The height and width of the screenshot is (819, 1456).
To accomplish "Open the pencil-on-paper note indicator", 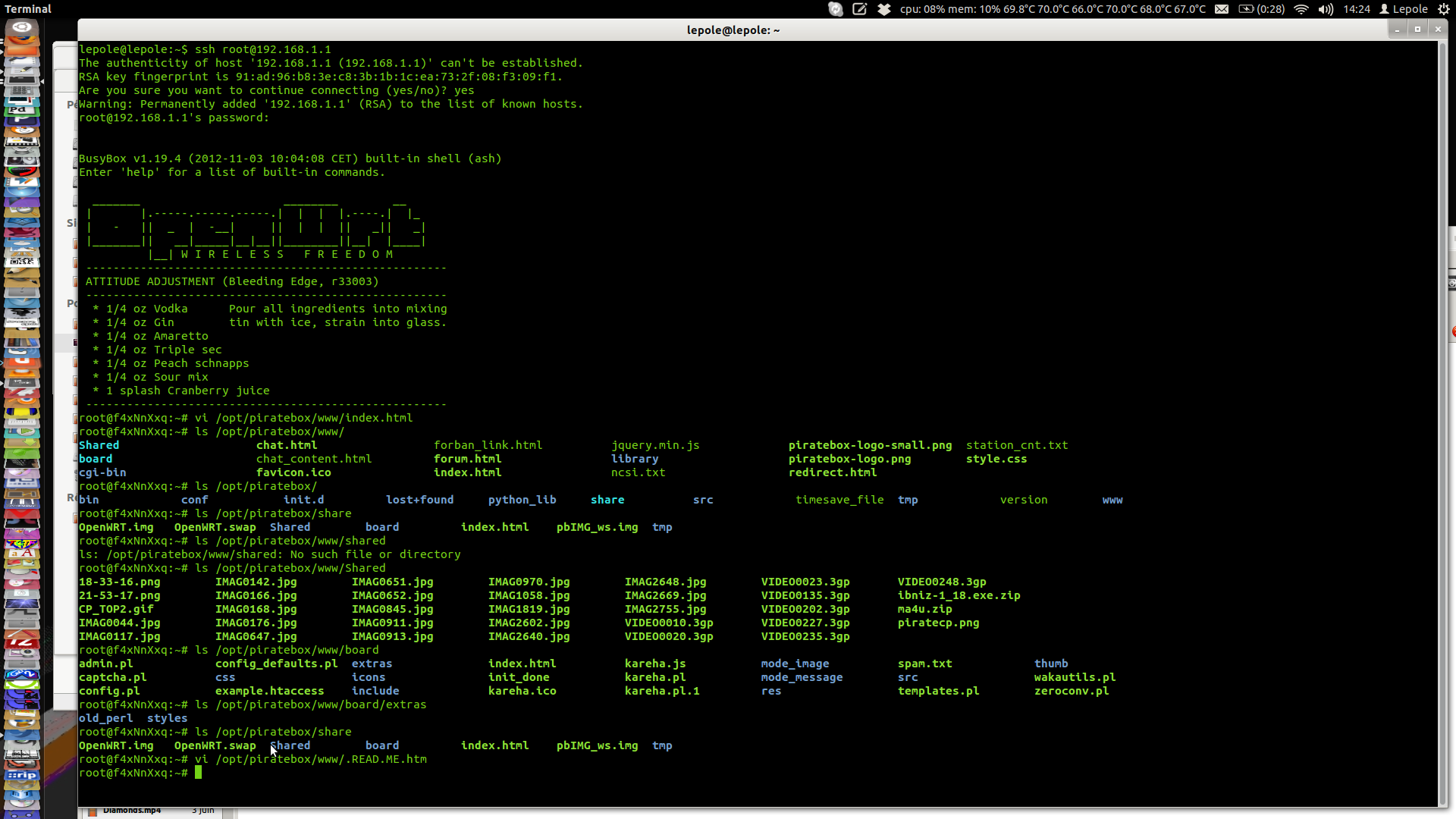I will (859, 9).
